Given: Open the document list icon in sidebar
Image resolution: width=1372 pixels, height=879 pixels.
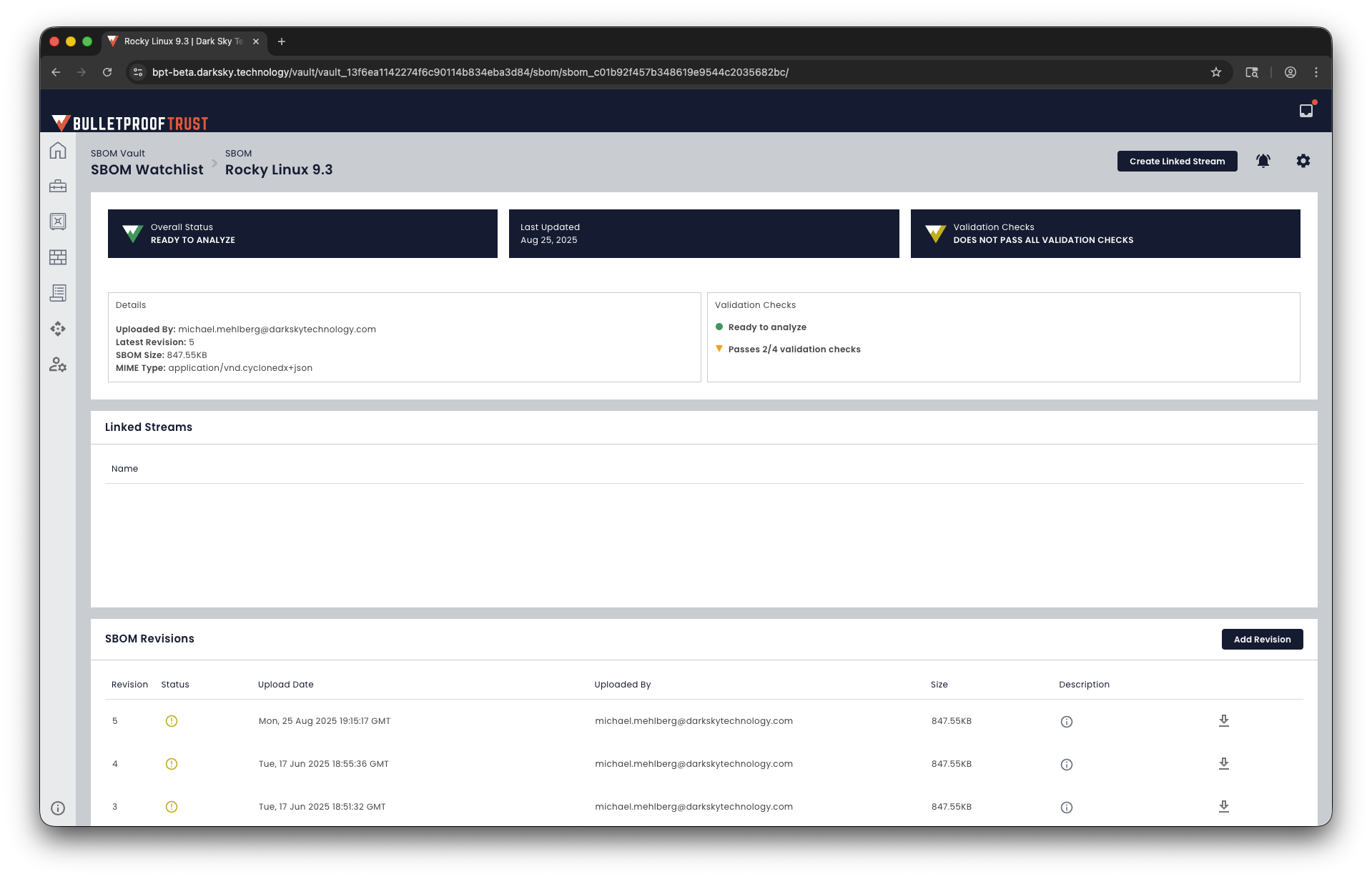Looking at the screenshot, I should point(58,293).
